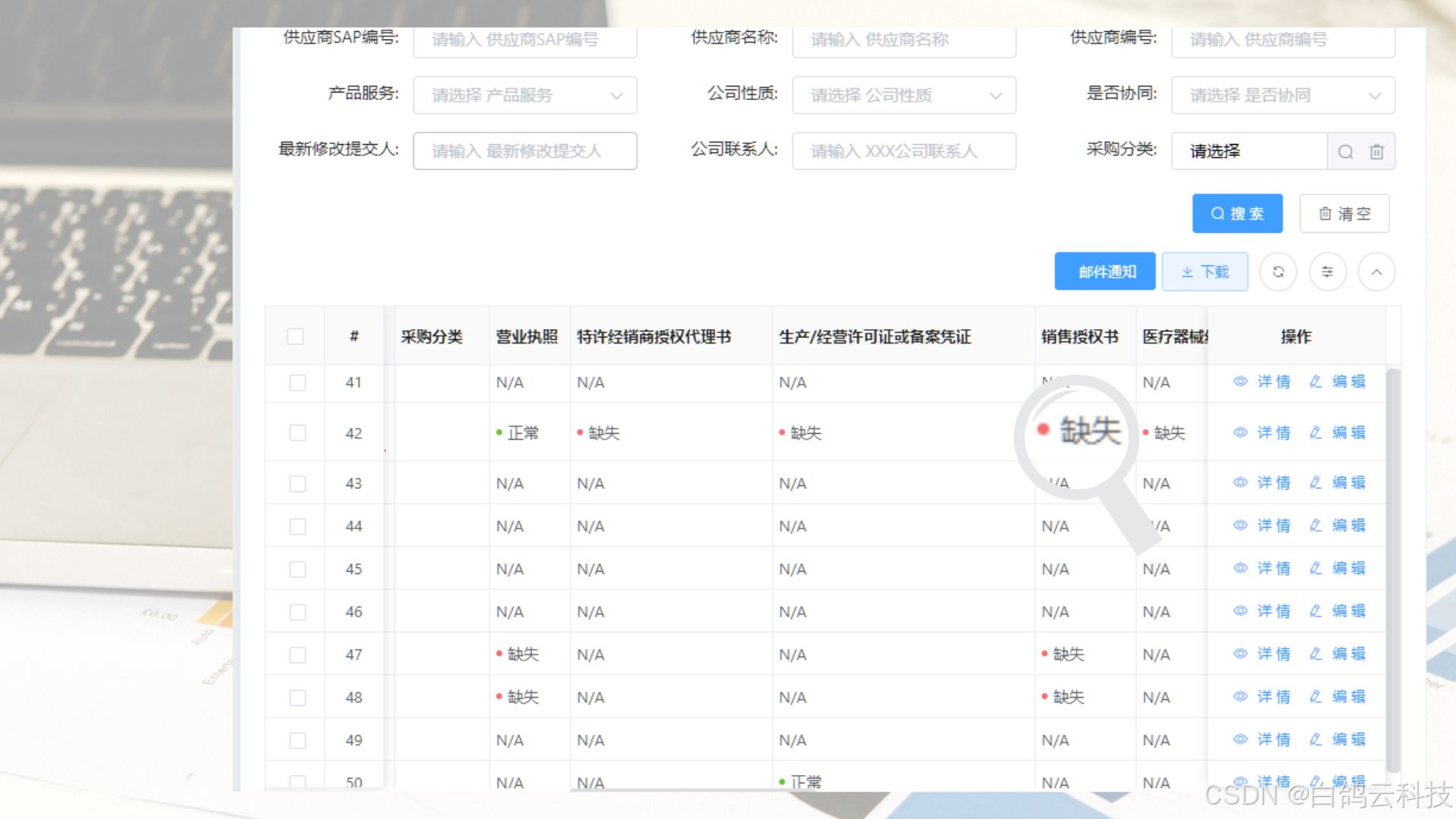Click the refresh icon button above table
Screen dimensions: 1456x819
[x=1278, y=272]
